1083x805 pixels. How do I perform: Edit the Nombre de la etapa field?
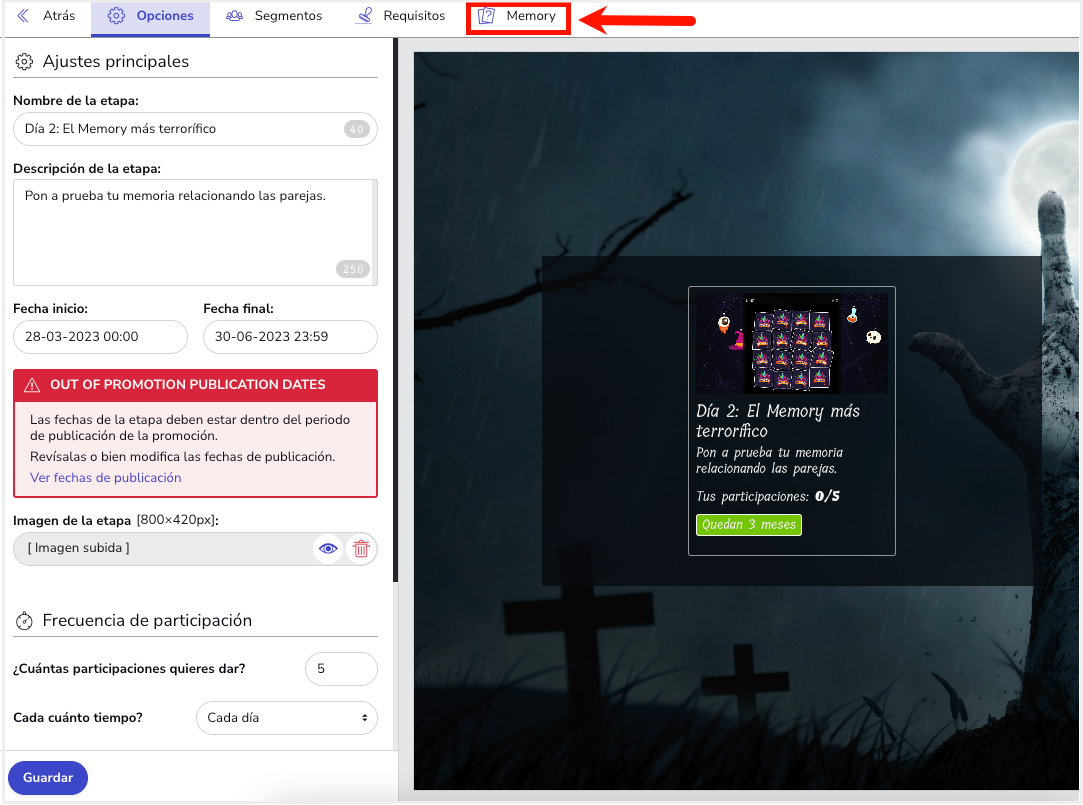195,129
